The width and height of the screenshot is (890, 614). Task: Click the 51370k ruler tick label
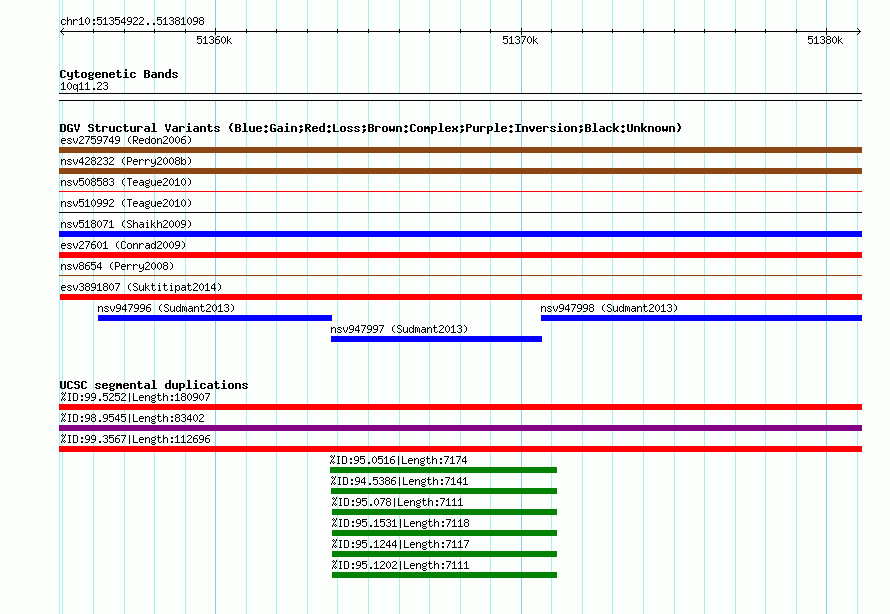click(520, 40)
